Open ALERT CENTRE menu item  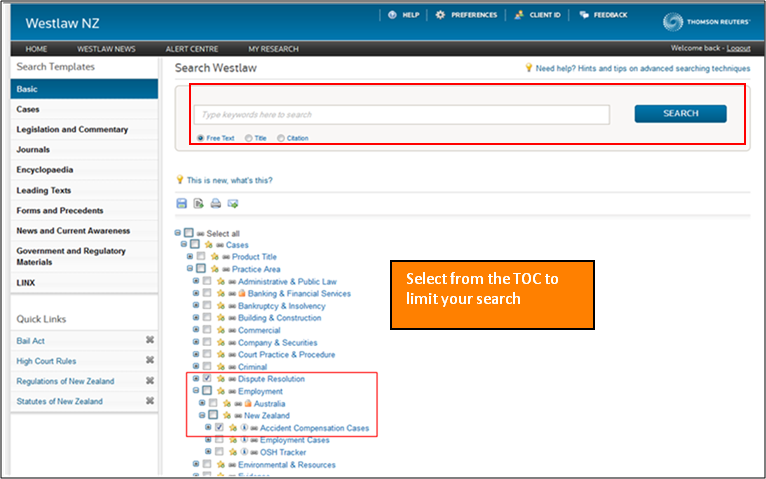pyautogui.click(x=192, y=49)
